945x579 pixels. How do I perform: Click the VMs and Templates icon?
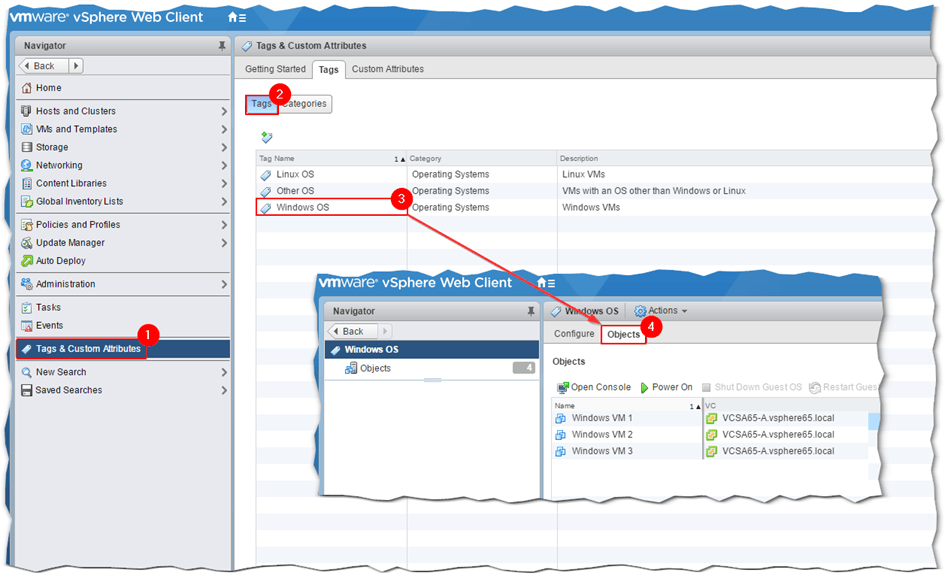[x=27, y=129]
